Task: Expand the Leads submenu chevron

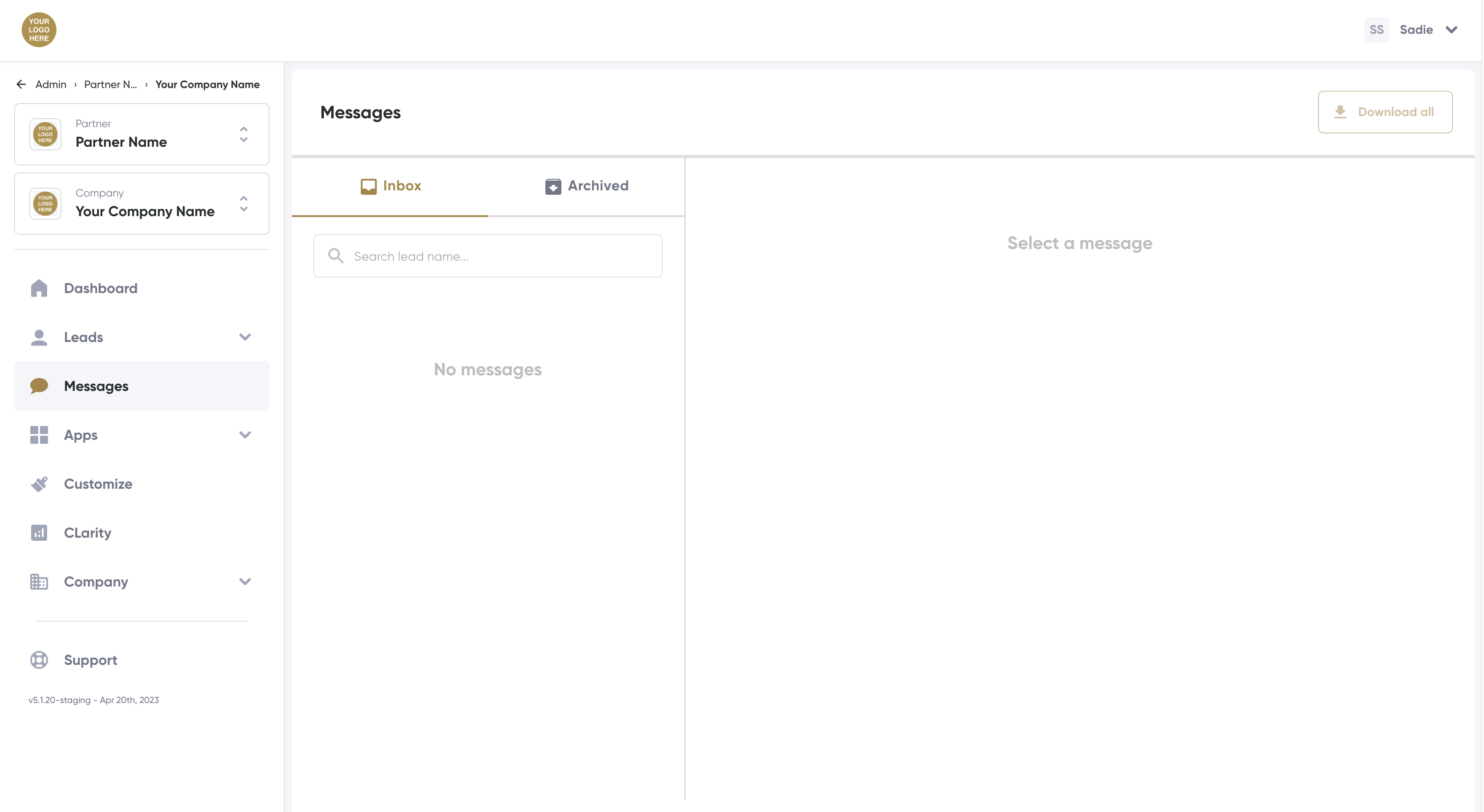Action: (245, 337)
